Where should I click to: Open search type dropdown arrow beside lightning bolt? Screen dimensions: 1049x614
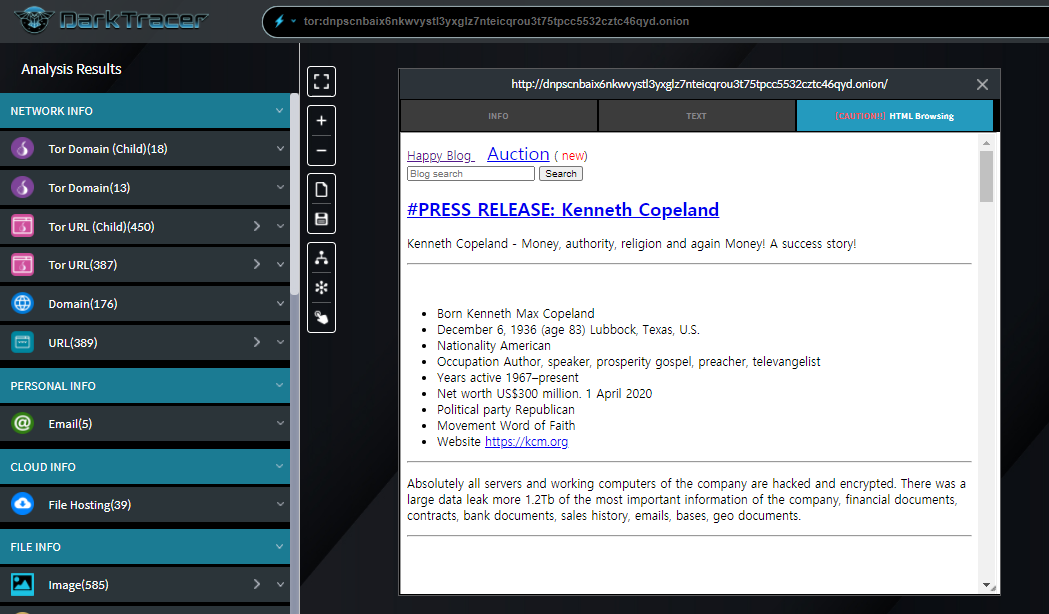tap(293, 21)
